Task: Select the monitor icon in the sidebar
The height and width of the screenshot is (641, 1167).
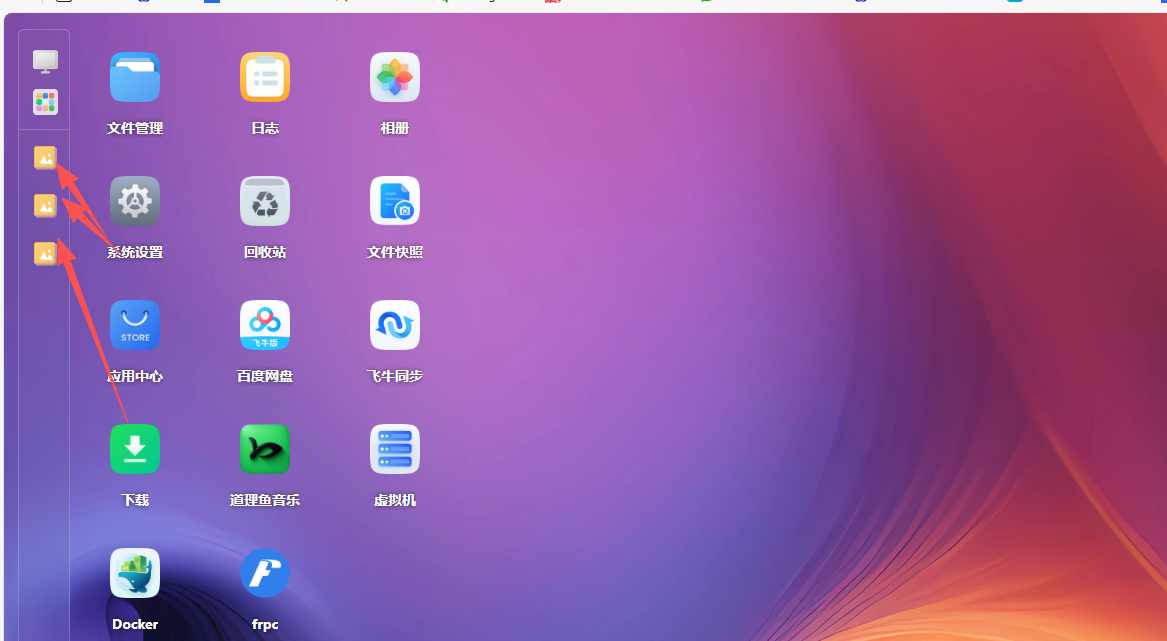Action: point(44,61)
